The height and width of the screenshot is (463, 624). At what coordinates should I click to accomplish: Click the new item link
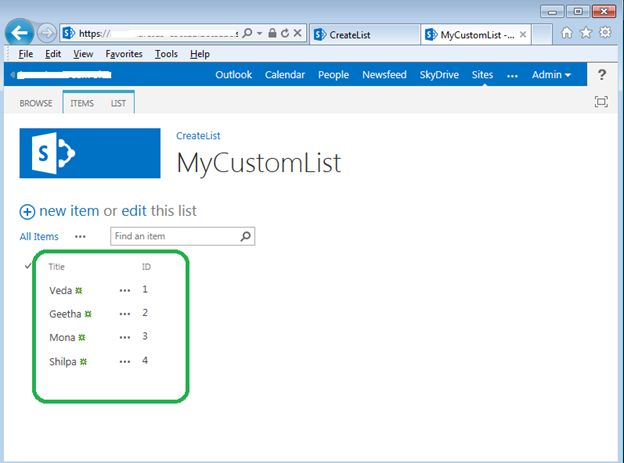[69, 211]
